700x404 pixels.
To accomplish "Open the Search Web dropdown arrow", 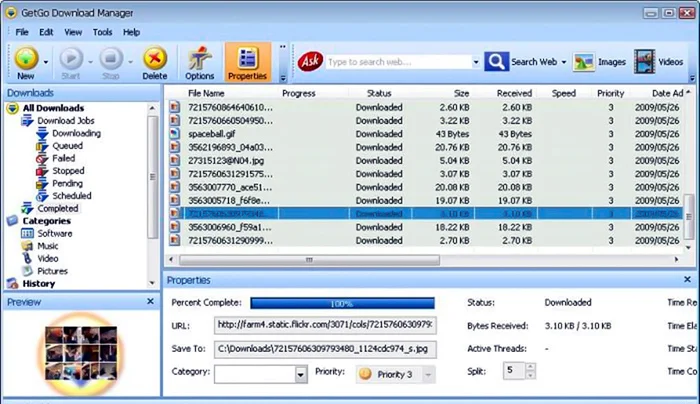I will pos(564,62).
